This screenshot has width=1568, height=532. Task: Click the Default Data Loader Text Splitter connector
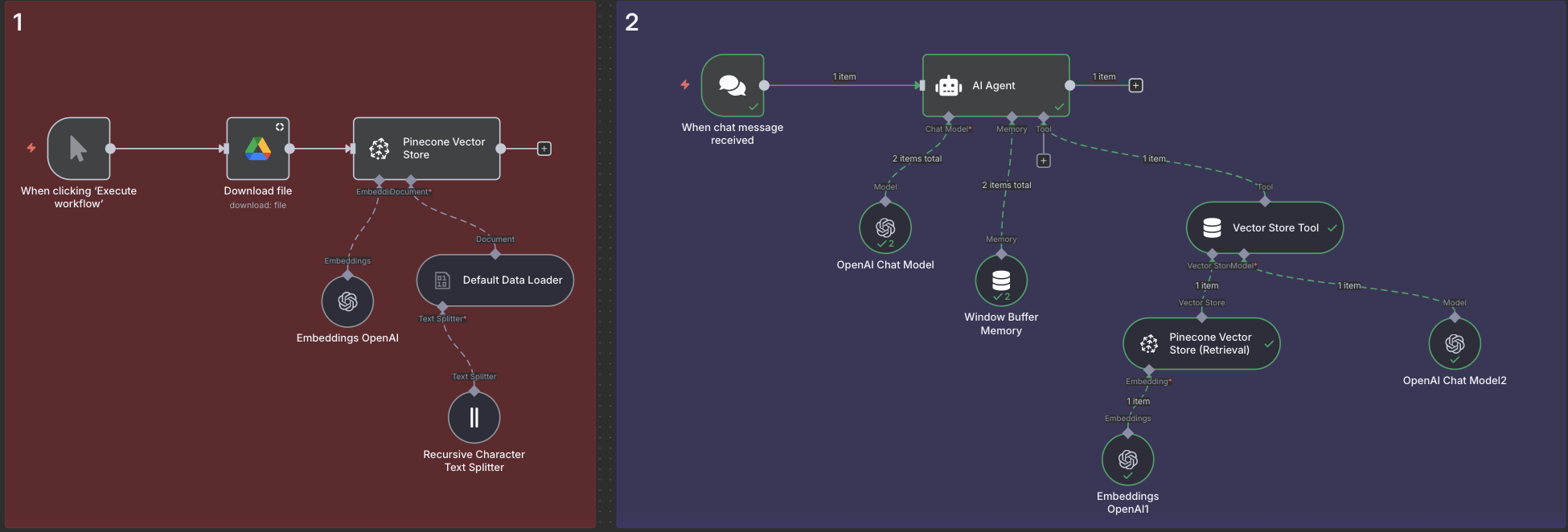point(442,307)
